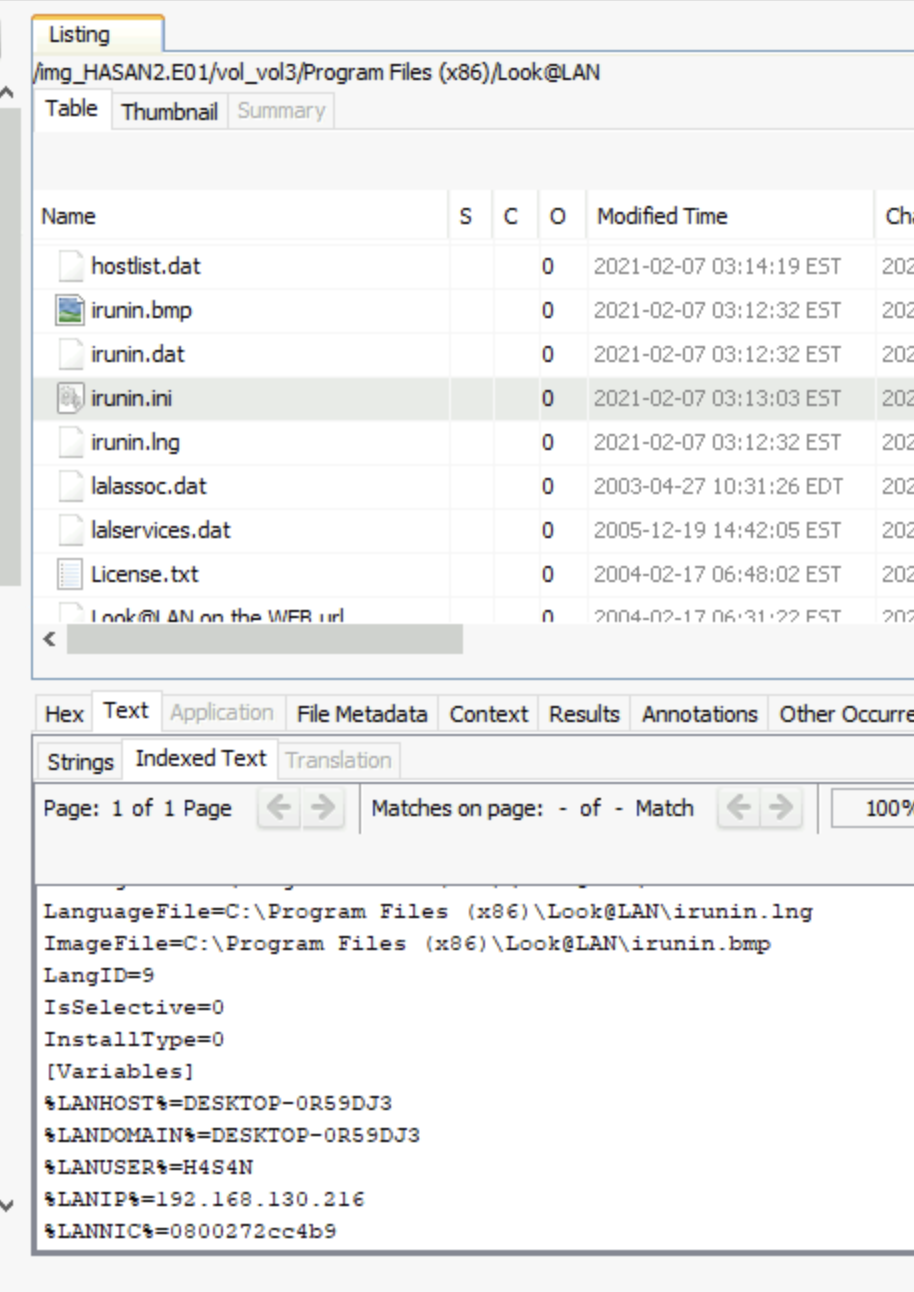Click the LangID=9 line
This screenshot has height=1292, width=914.
(99, 975)
